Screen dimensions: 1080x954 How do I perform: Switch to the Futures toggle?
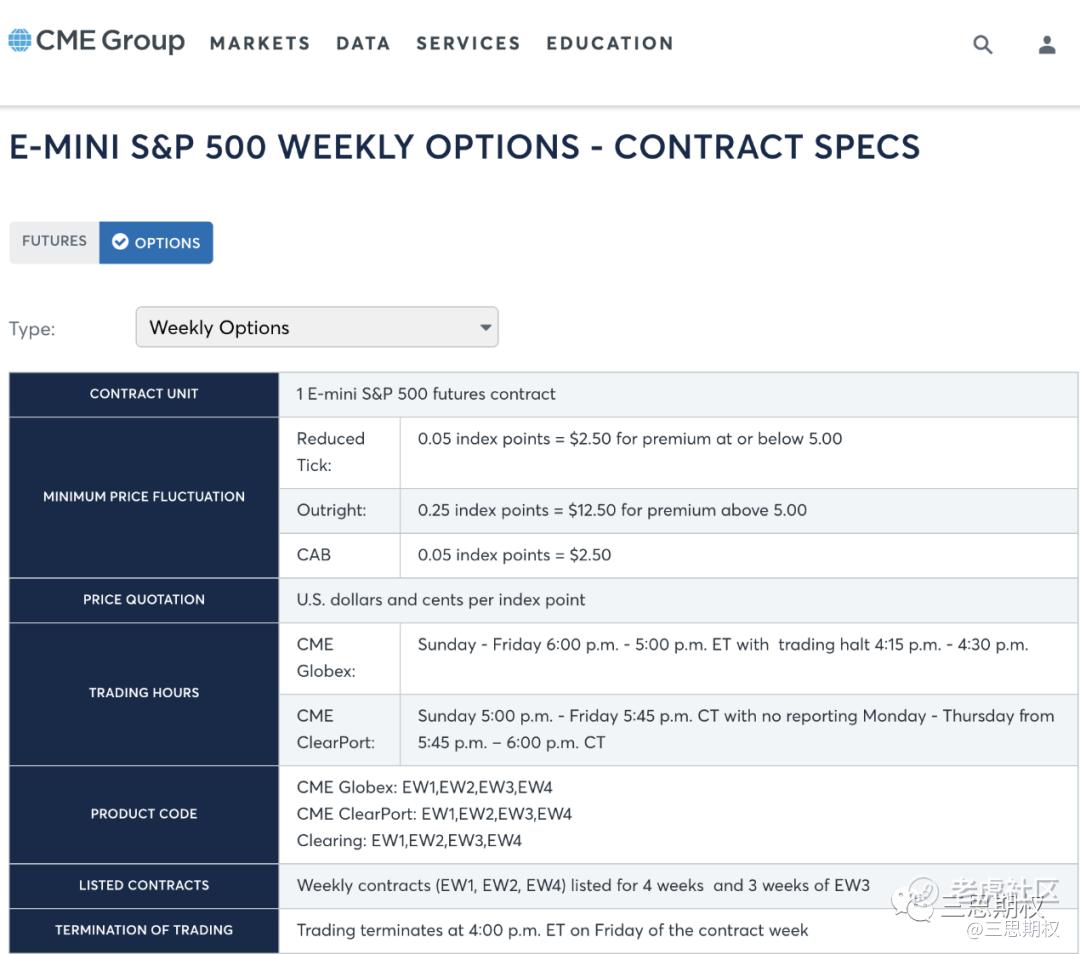[54, 241]
